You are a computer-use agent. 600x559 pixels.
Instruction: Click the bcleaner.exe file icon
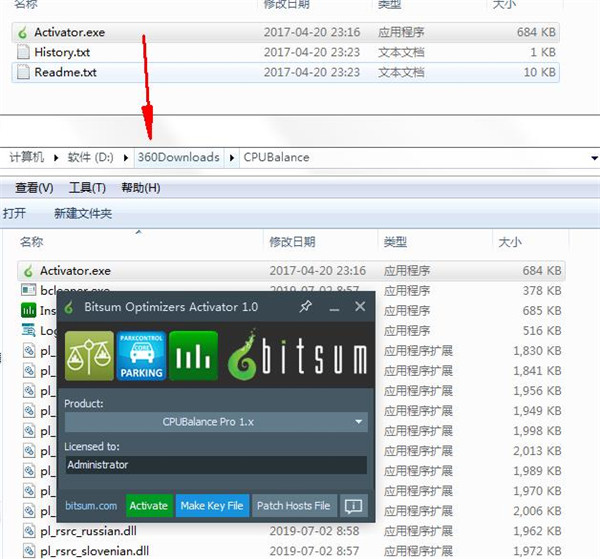point(29,290)
